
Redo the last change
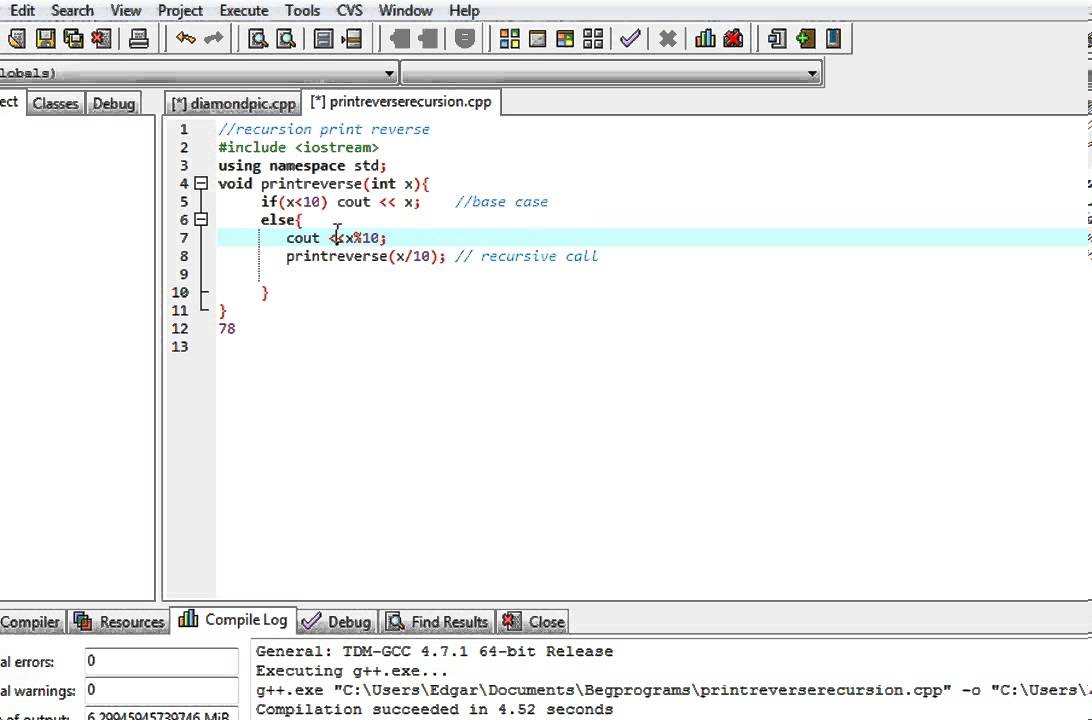tap(213, 38)
